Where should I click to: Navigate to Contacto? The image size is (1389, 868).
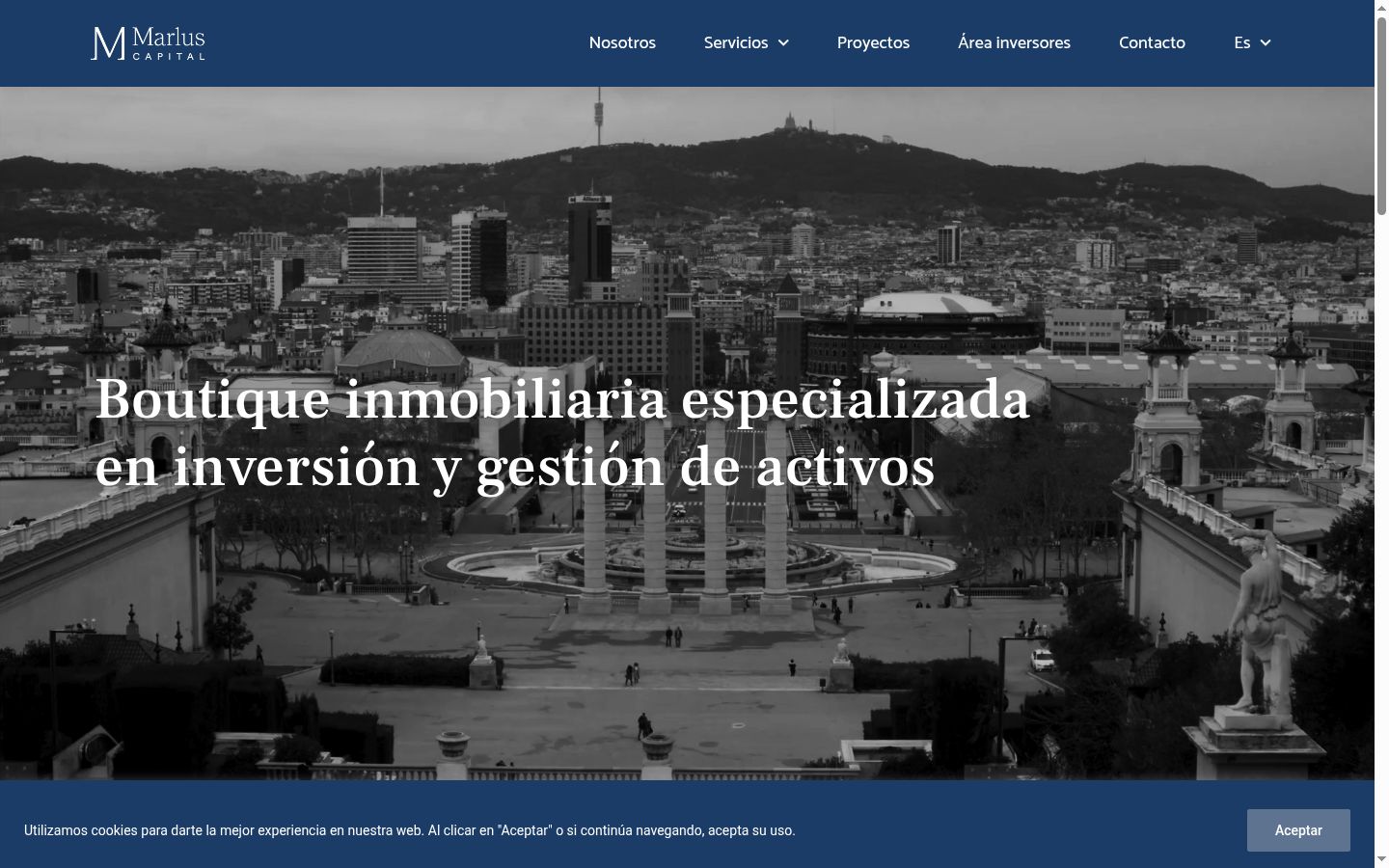click(1152, 43)
